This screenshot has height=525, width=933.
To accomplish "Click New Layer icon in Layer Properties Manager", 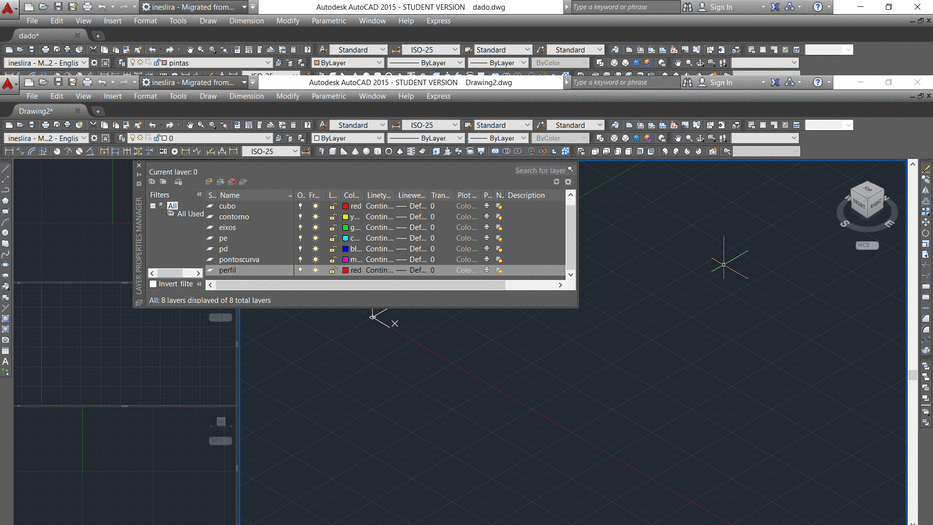I will (209, 182).
